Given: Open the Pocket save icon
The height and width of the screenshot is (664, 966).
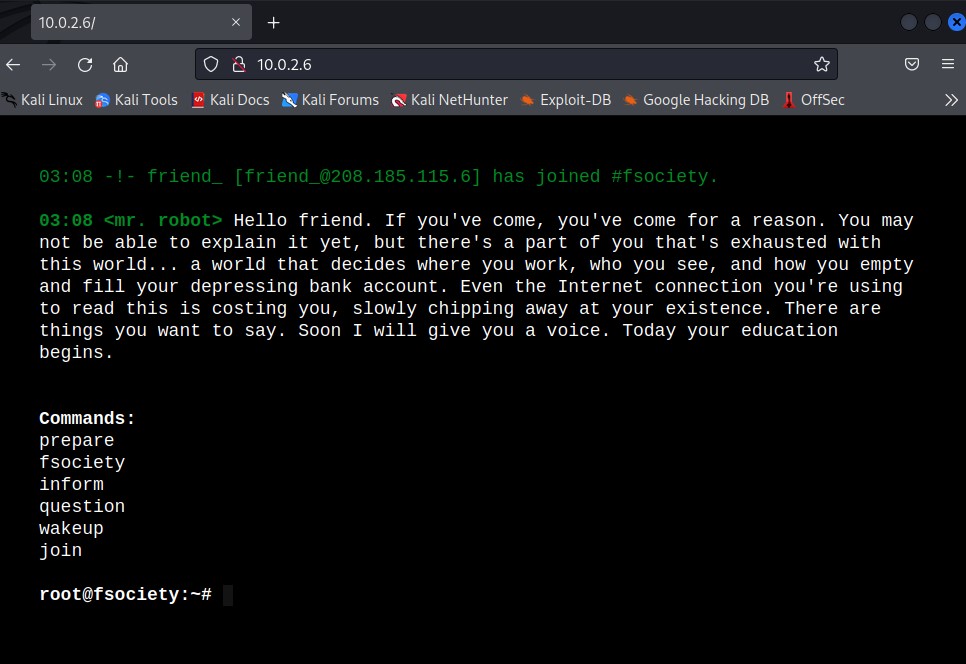Looking at the screenshot, I should click(912, 64).
